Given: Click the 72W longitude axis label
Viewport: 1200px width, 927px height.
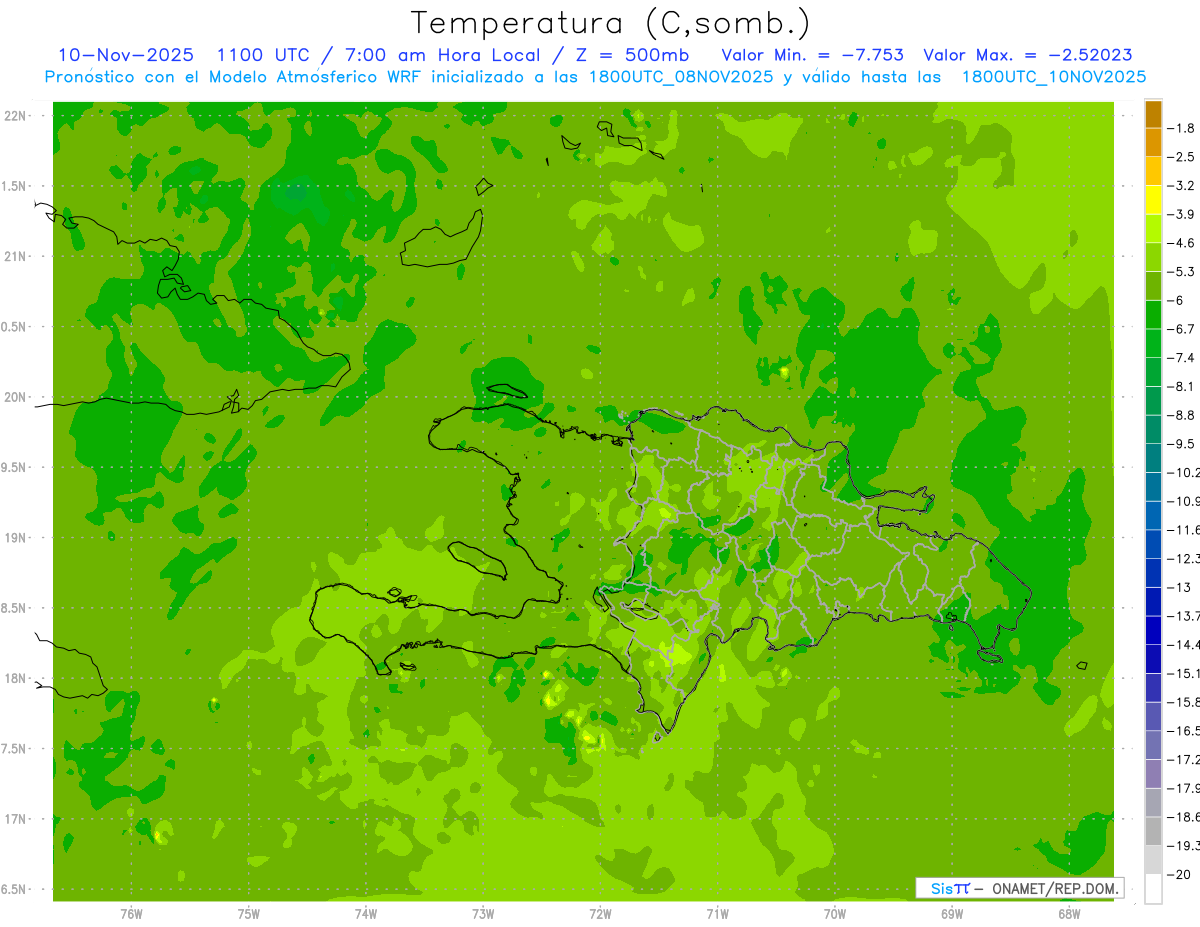Looking at the screenshot, I should (600, 913).
